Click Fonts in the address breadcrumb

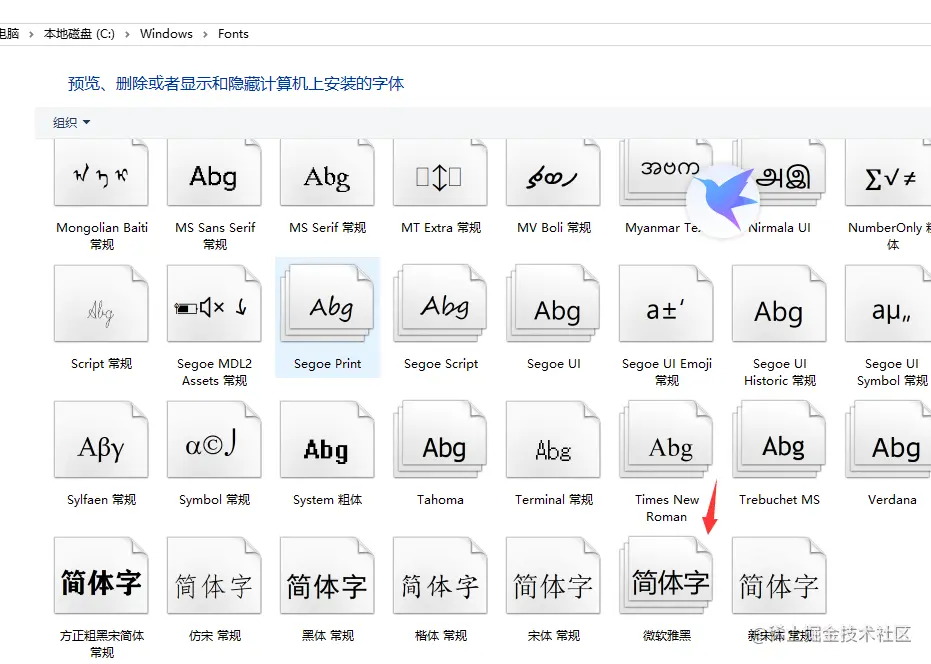[233, 34]
